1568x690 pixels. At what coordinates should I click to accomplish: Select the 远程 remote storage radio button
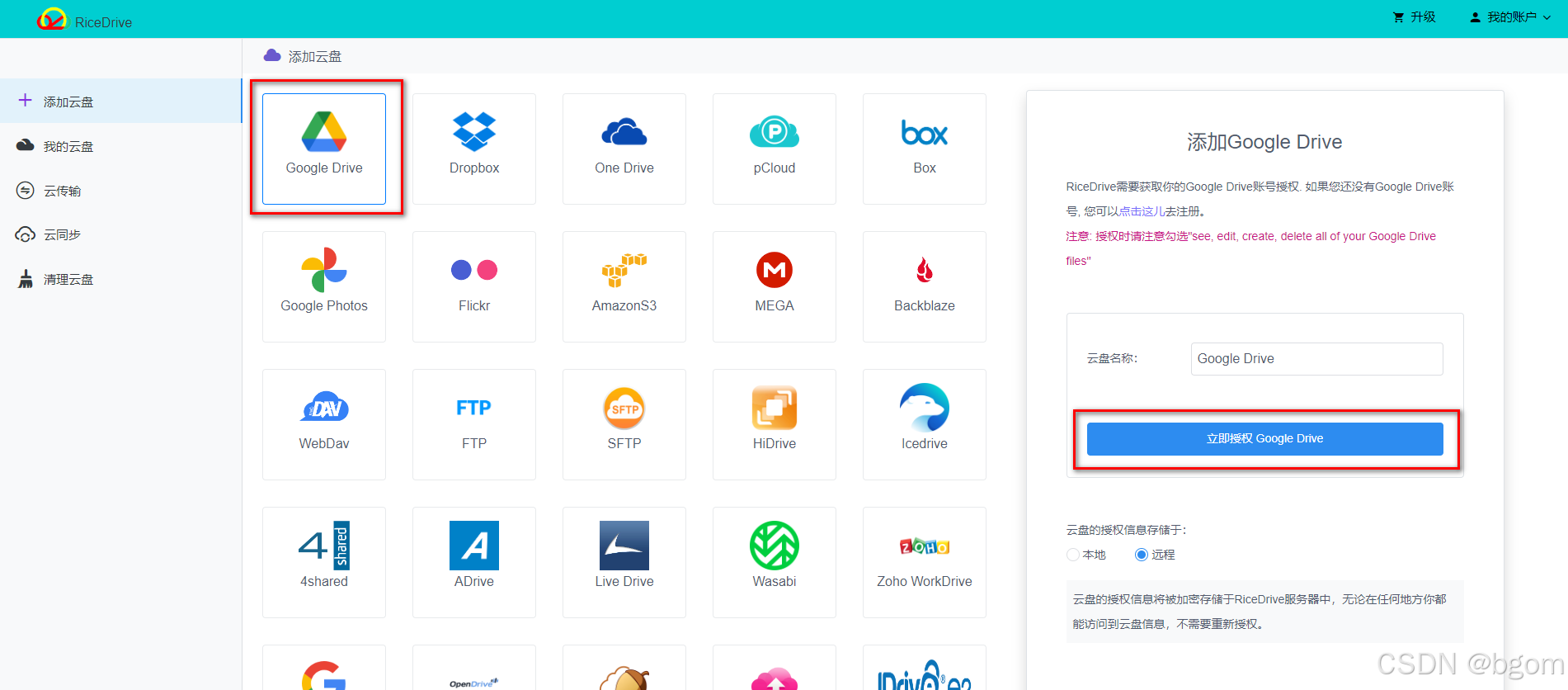coord(1142,555)
